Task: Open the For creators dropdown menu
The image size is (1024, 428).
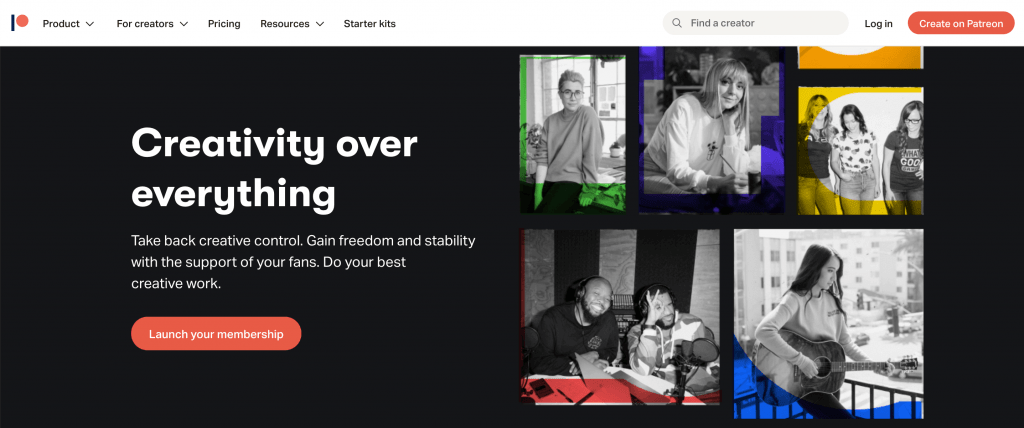Action: 152,24
